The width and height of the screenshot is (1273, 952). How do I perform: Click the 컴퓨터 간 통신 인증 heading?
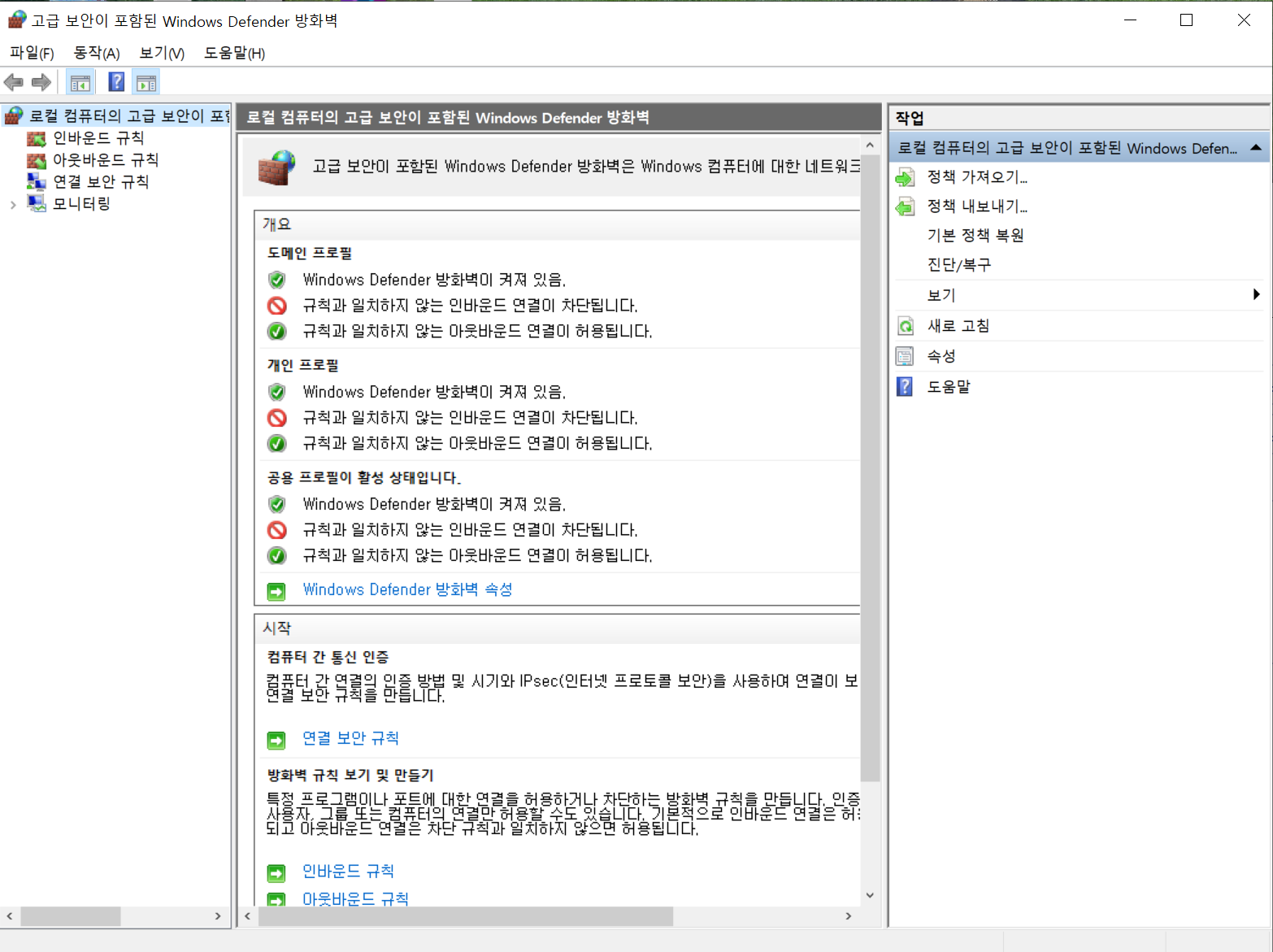(328, 657)
